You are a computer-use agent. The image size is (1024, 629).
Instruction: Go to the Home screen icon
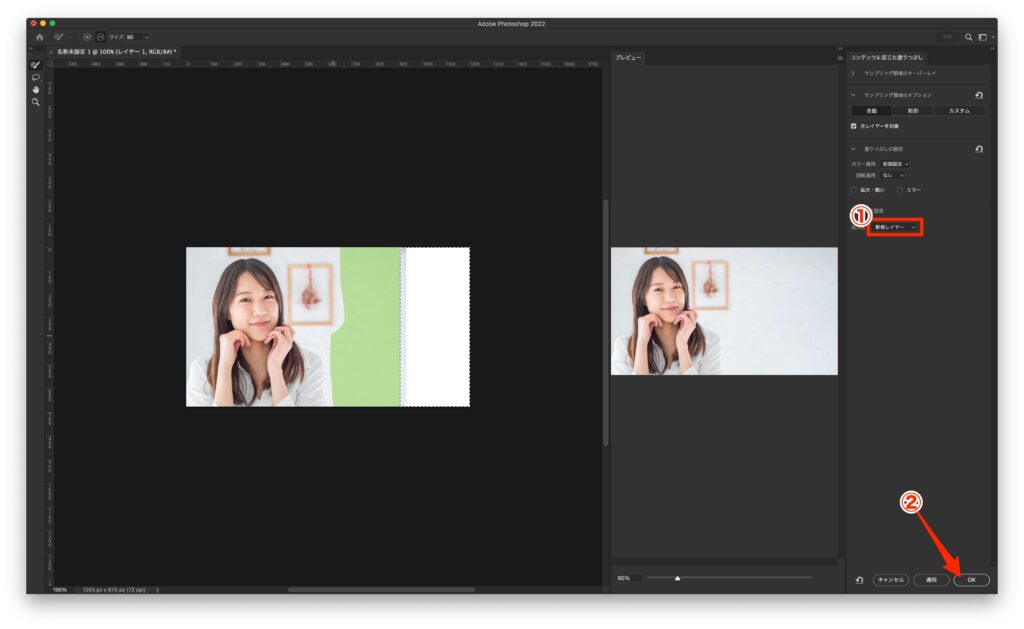[x=39, y=37]
